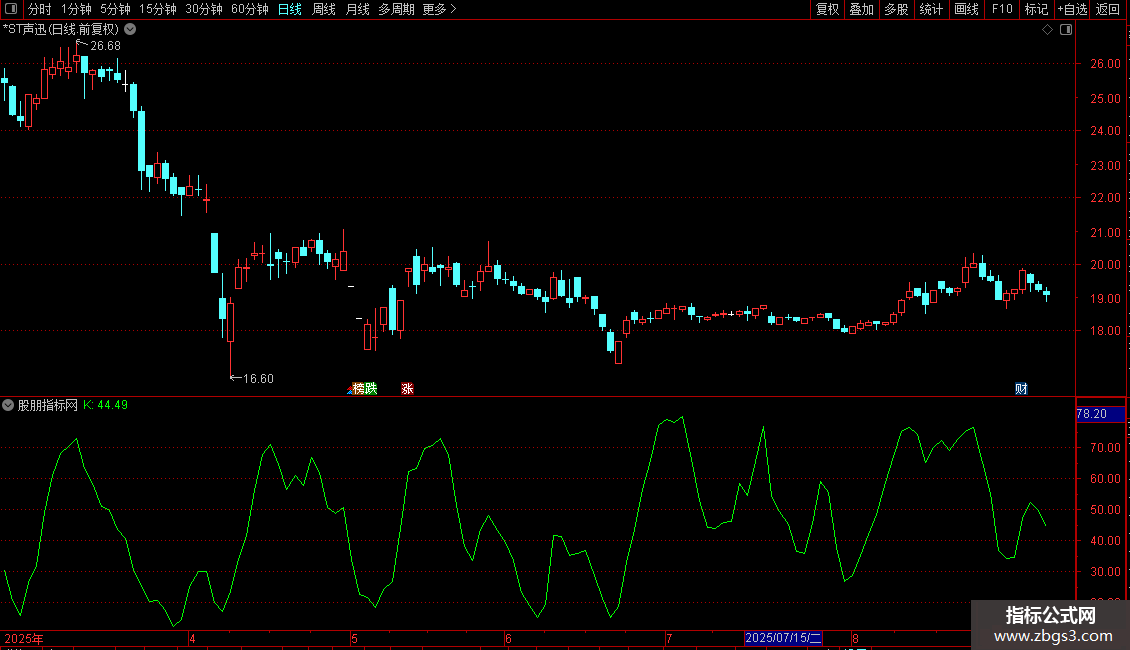Click the 叠加 overlay button
1130x650 pixels.
[861, 9]
